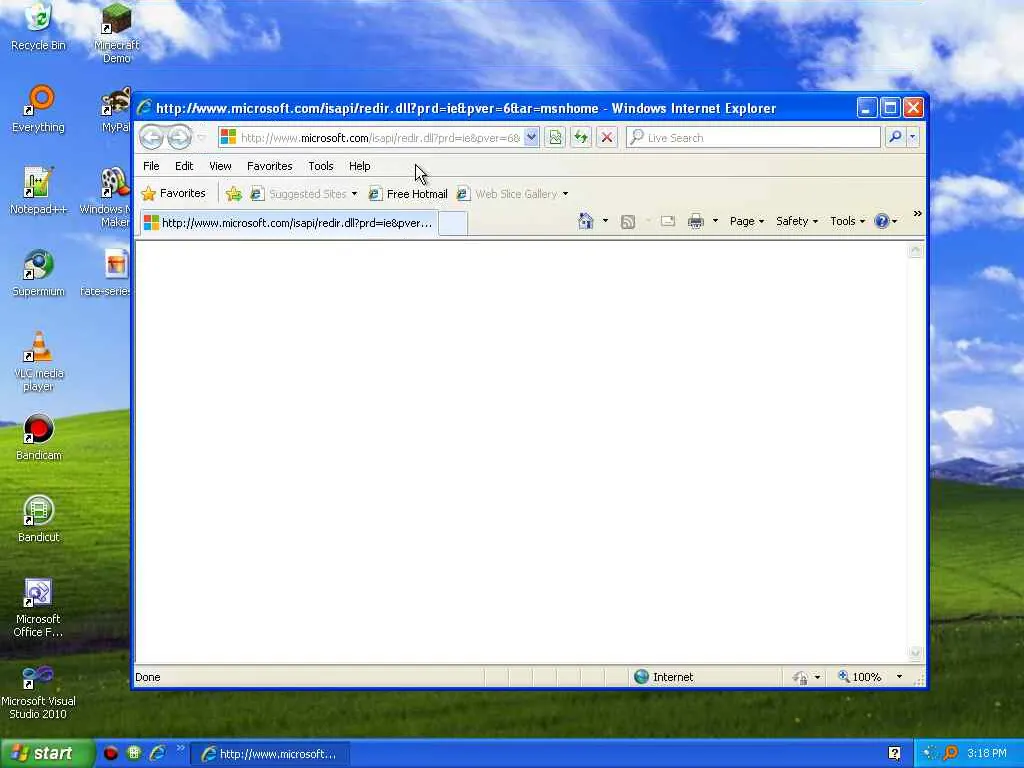Select the Everything desktop icon
This screenshot has width=1024, height=768.
tap(39, 109)
